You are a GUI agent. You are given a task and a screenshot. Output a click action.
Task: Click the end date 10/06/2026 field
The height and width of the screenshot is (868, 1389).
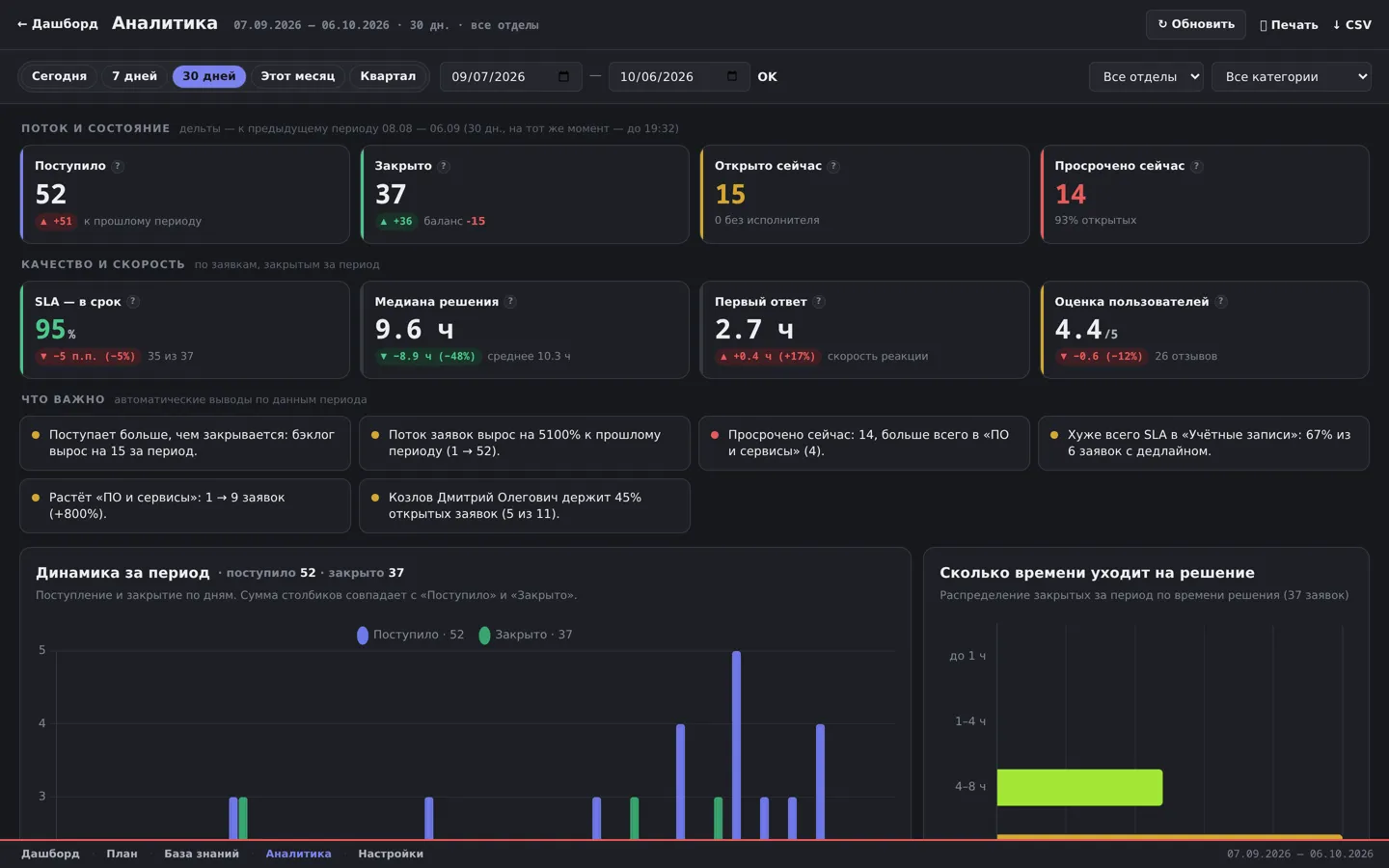679,76
